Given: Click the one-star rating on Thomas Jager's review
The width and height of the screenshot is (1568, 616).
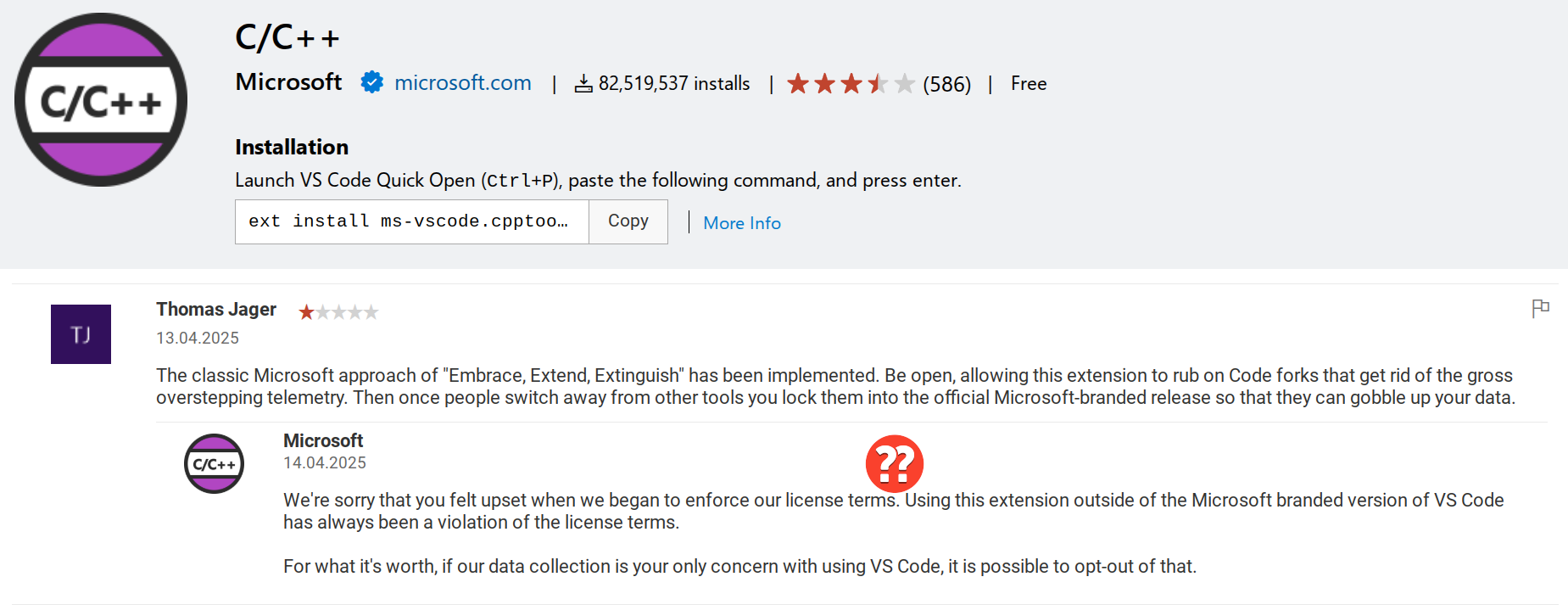Looking at the screenshot, I should point(338,312).
